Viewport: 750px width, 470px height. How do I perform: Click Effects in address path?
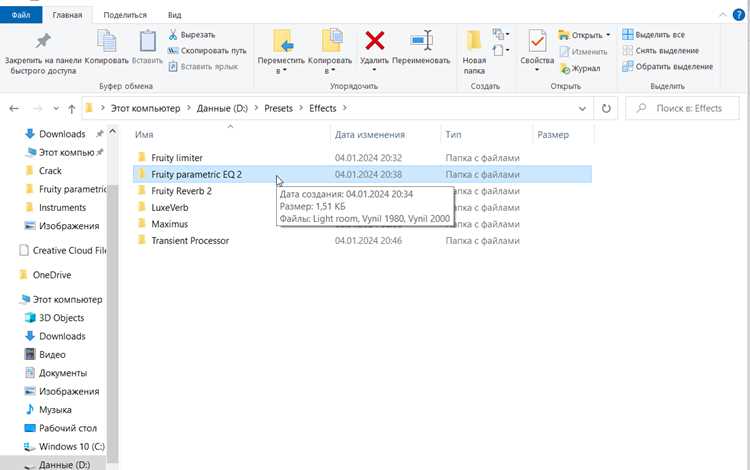tap(322, 109)
